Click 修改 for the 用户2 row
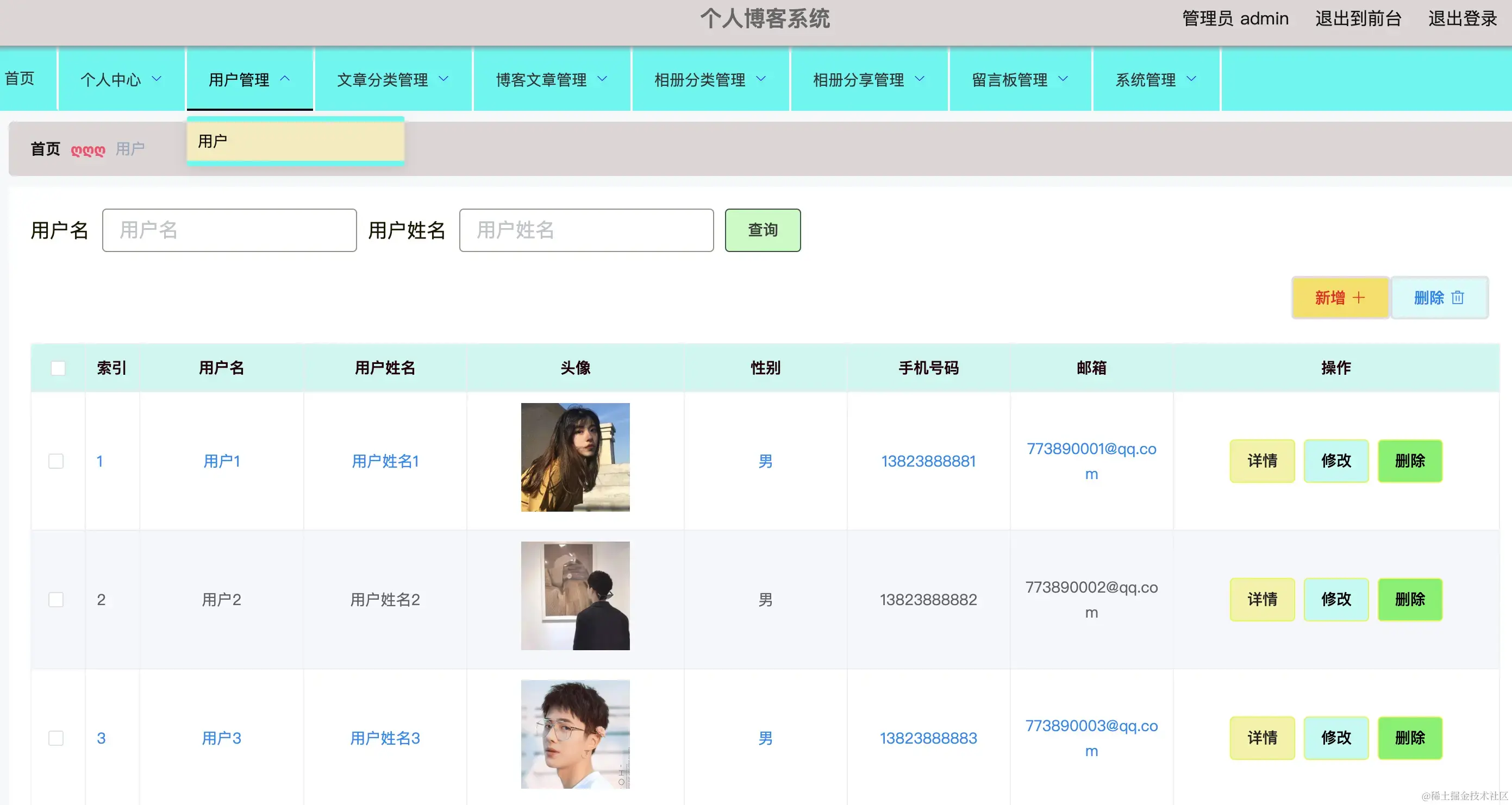 click(x=1336, y=600)
